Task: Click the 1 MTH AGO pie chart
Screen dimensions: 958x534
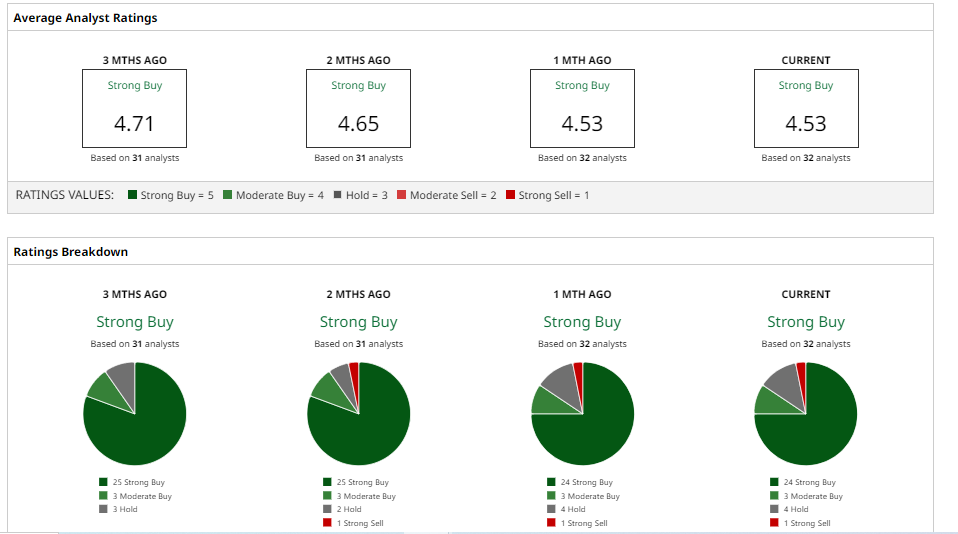Action: 582,414
